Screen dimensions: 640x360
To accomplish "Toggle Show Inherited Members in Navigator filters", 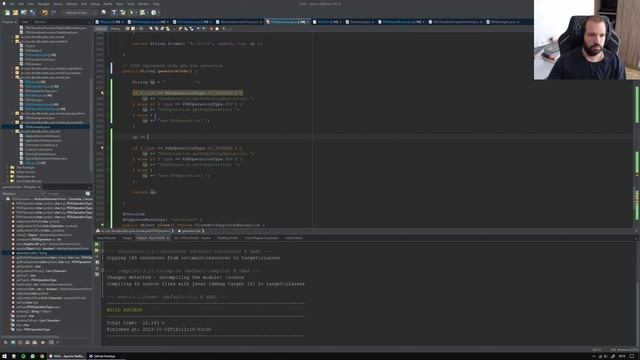I will coord(5,342).
